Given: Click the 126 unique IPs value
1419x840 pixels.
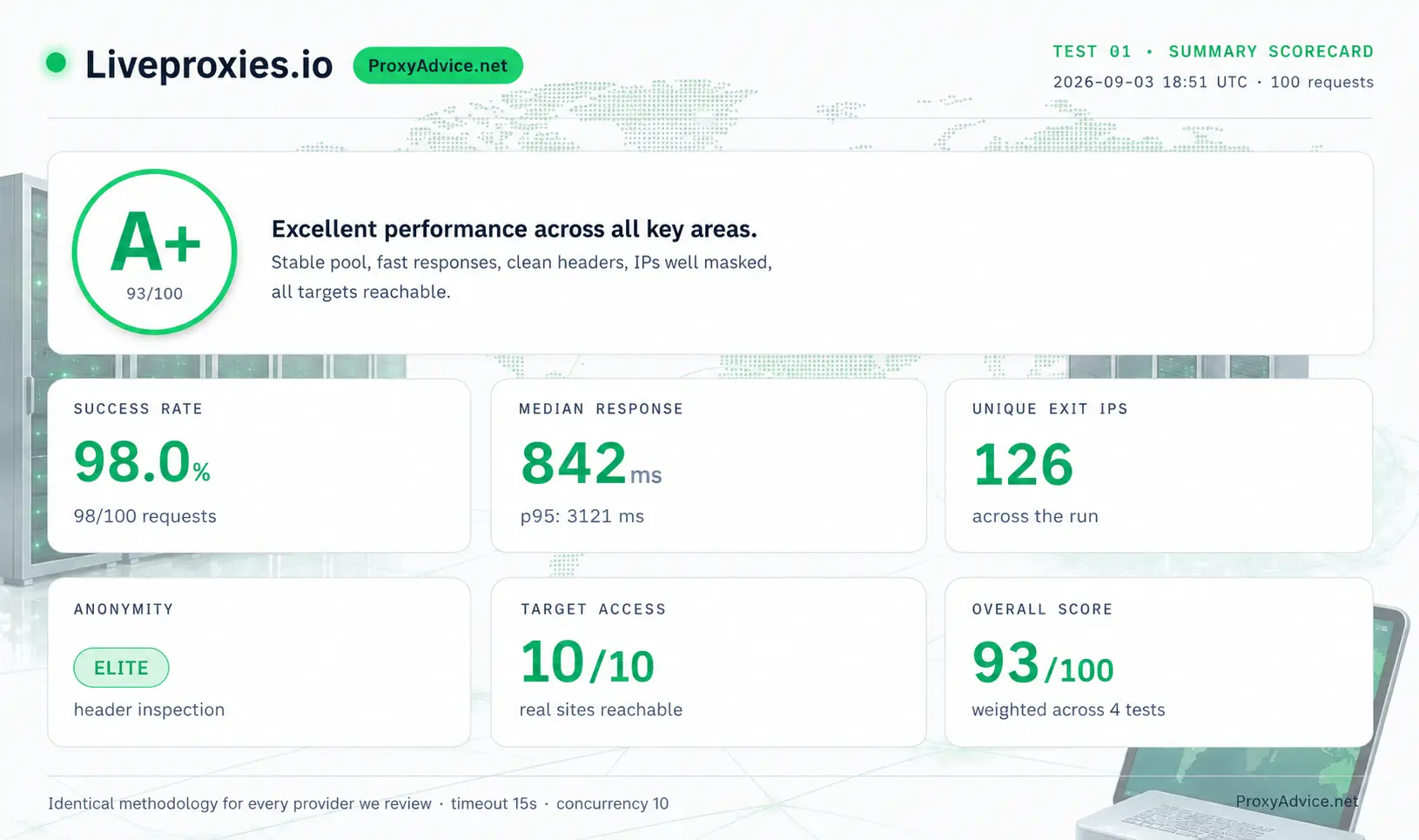Looking at the screenshot, I should pos(1023,464).
